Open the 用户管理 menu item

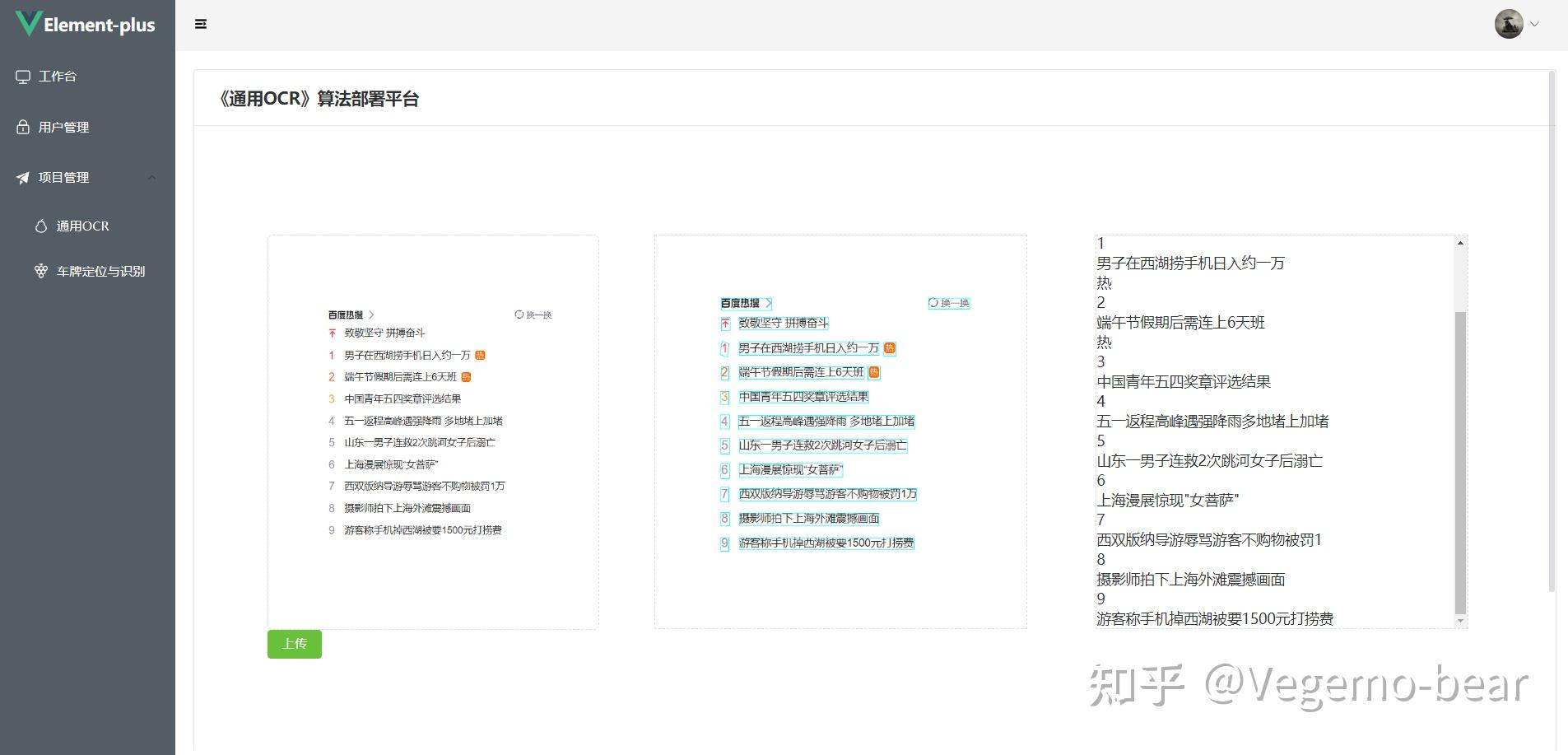tap(63, 127)
